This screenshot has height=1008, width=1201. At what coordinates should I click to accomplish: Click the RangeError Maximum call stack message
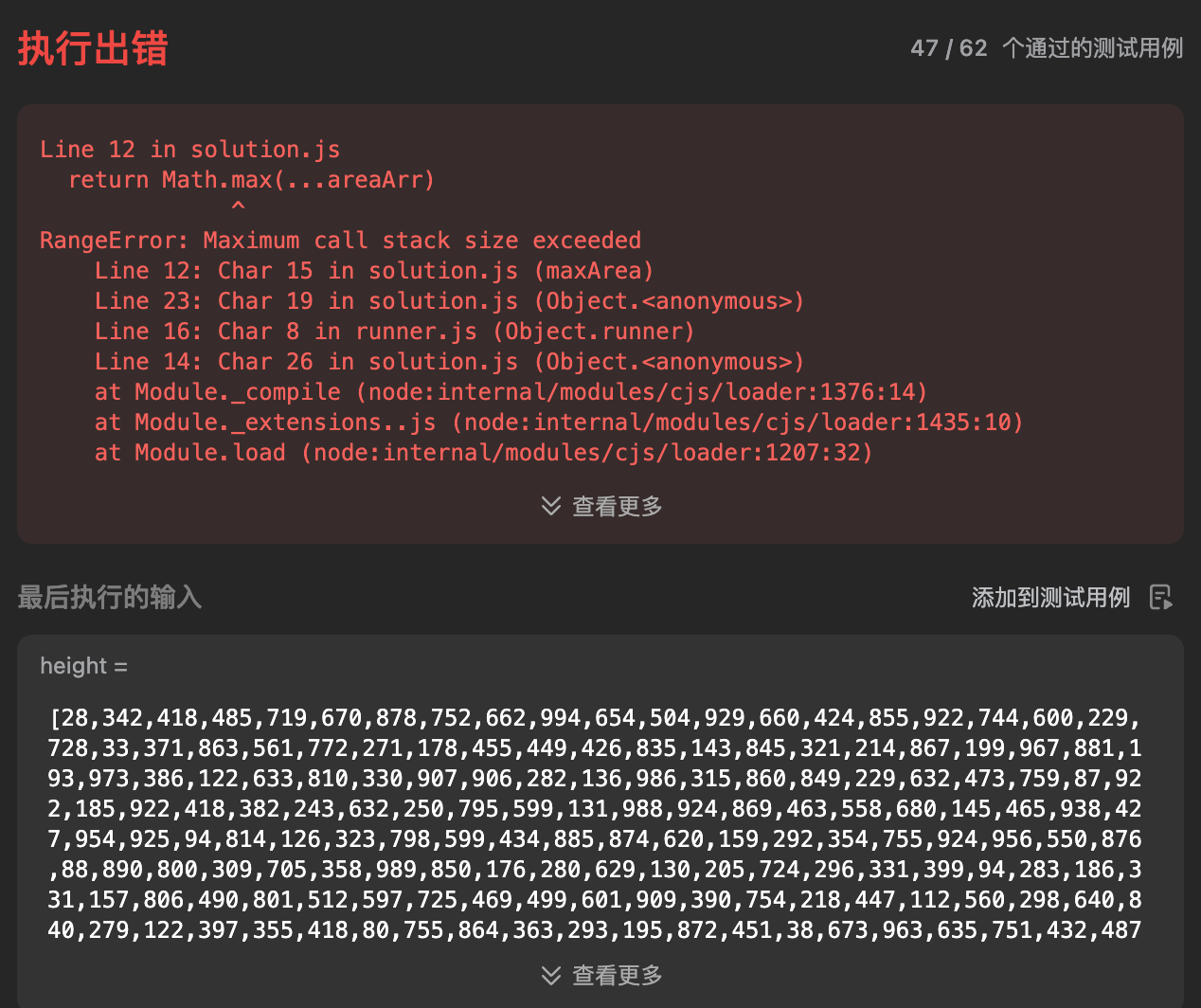340,241
